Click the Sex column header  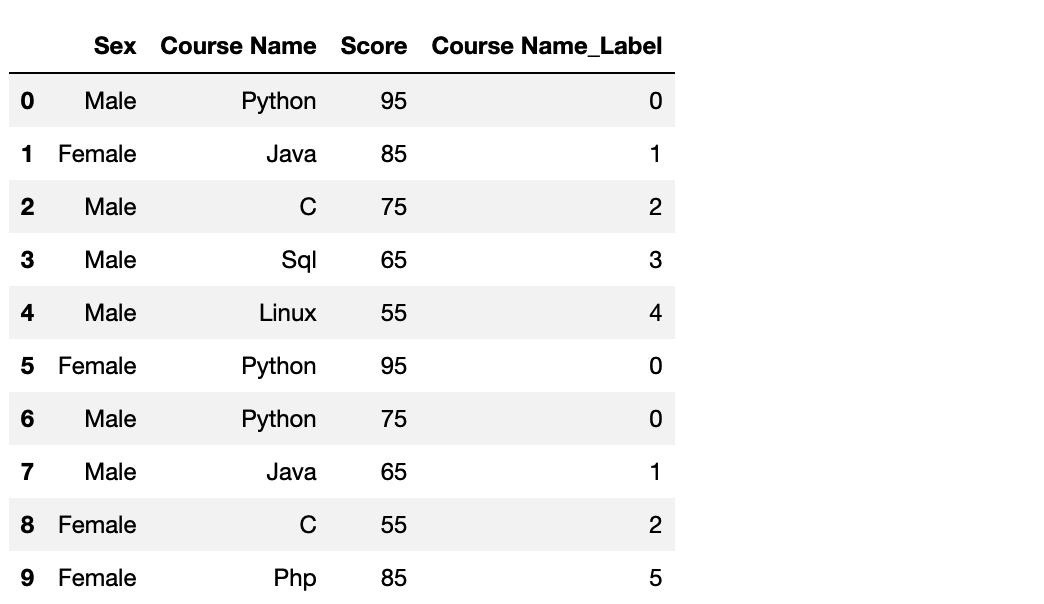click(115, 46)
